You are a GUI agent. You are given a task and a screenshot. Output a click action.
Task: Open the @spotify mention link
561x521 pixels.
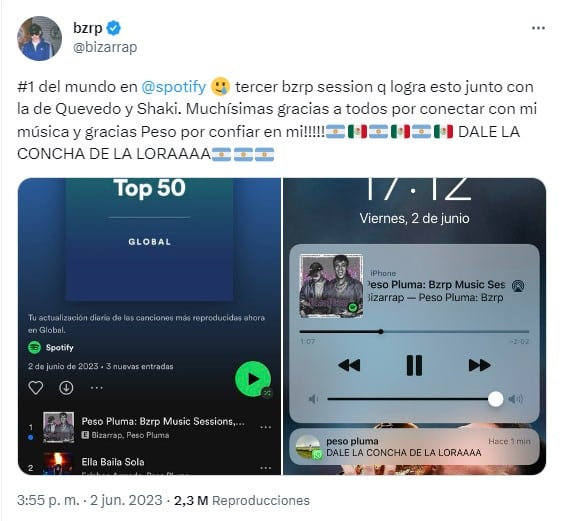pyautogui.click(x=174, y=87)
